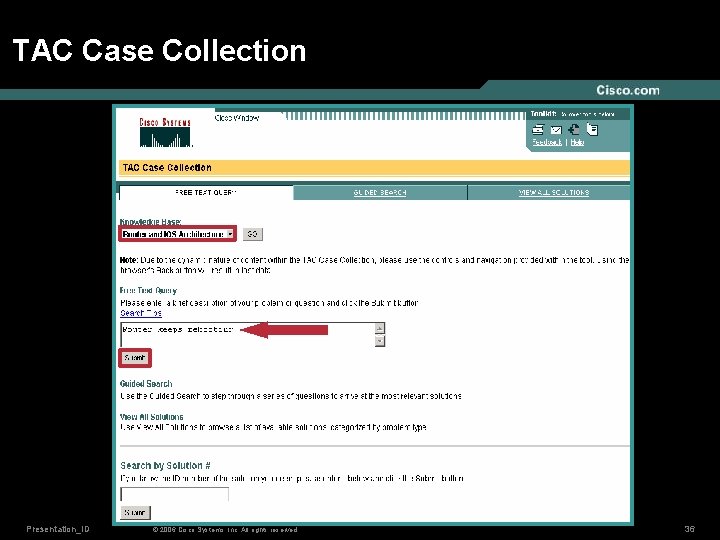Open the Help link in Toolkit
The width and height of the screenshot is (720, 540).
[577, 142]
